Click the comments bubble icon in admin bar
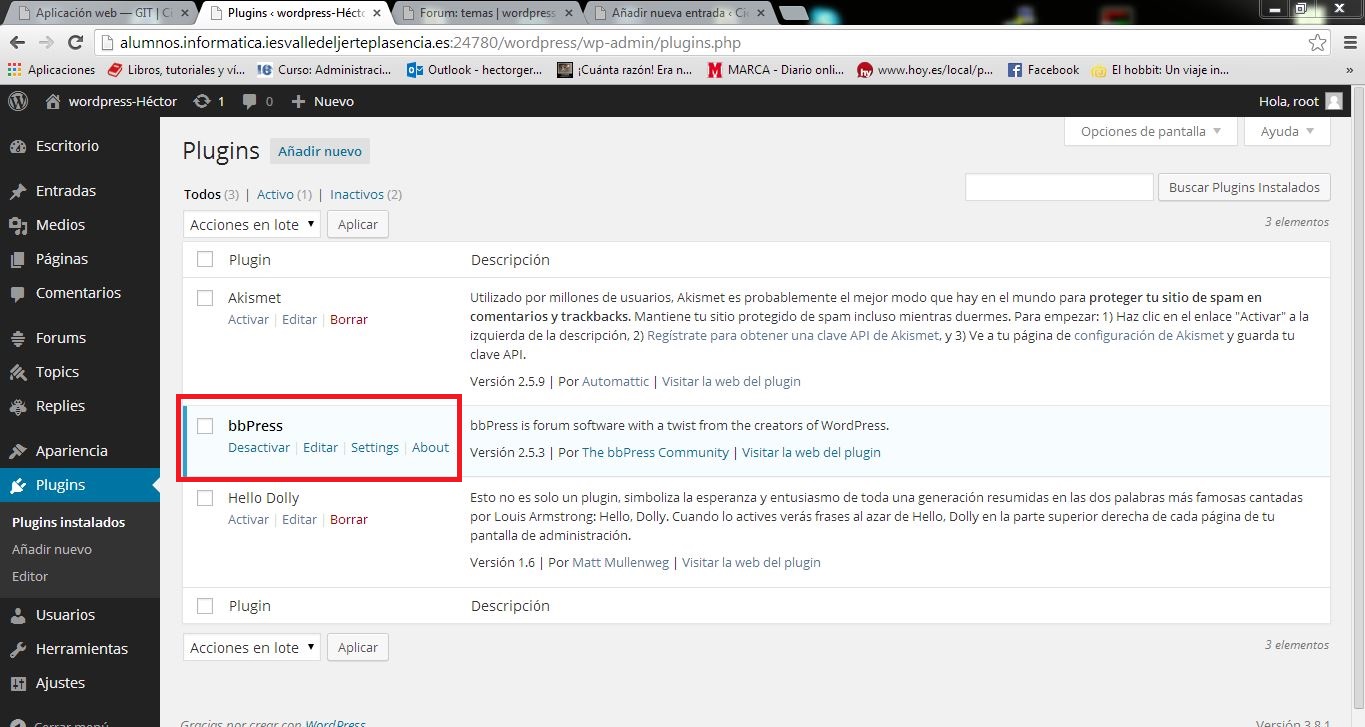This screenshot has height=727, width=1365. (x=251, y=101)
